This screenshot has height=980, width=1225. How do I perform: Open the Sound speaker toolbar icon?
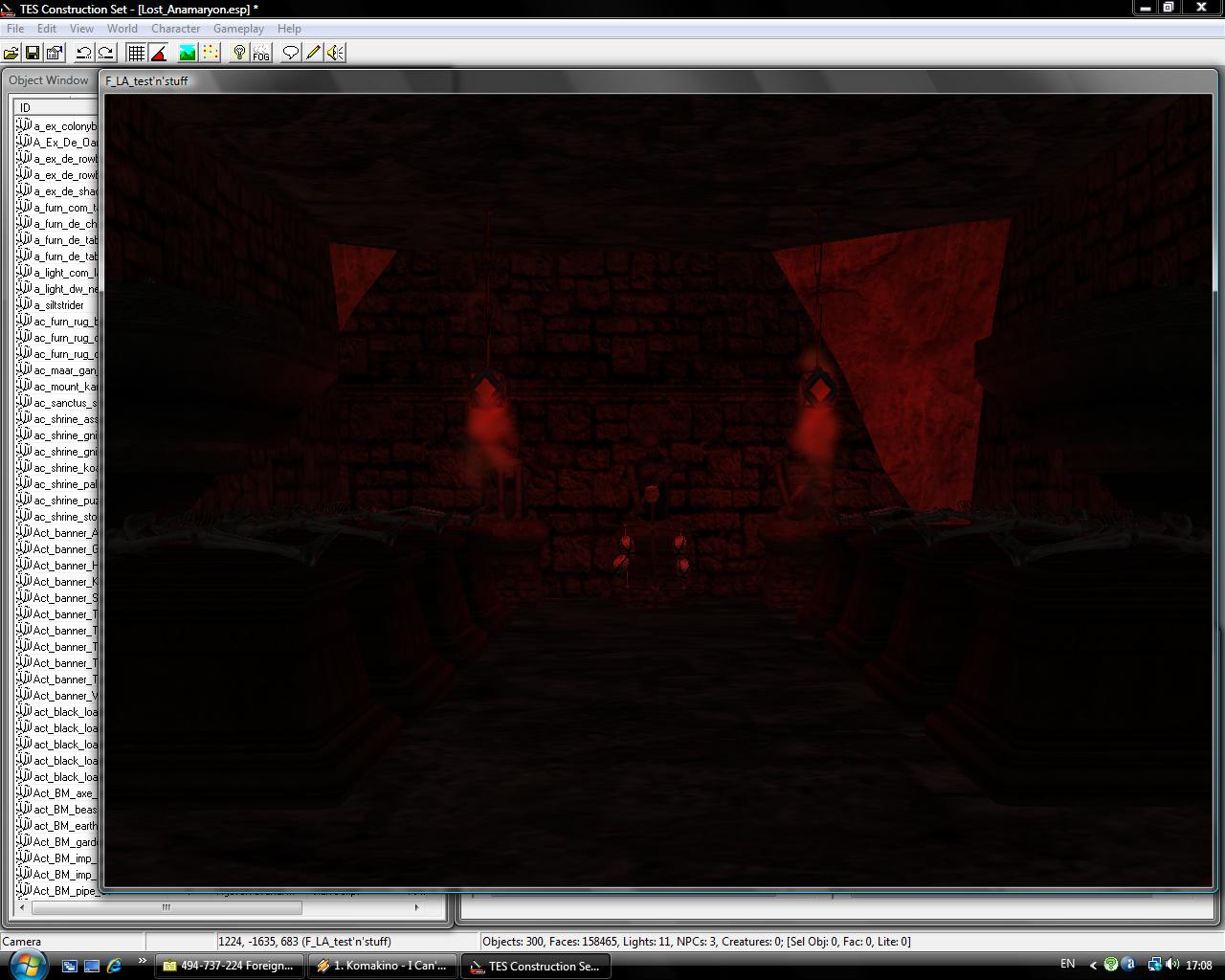(x=335, y=54)
